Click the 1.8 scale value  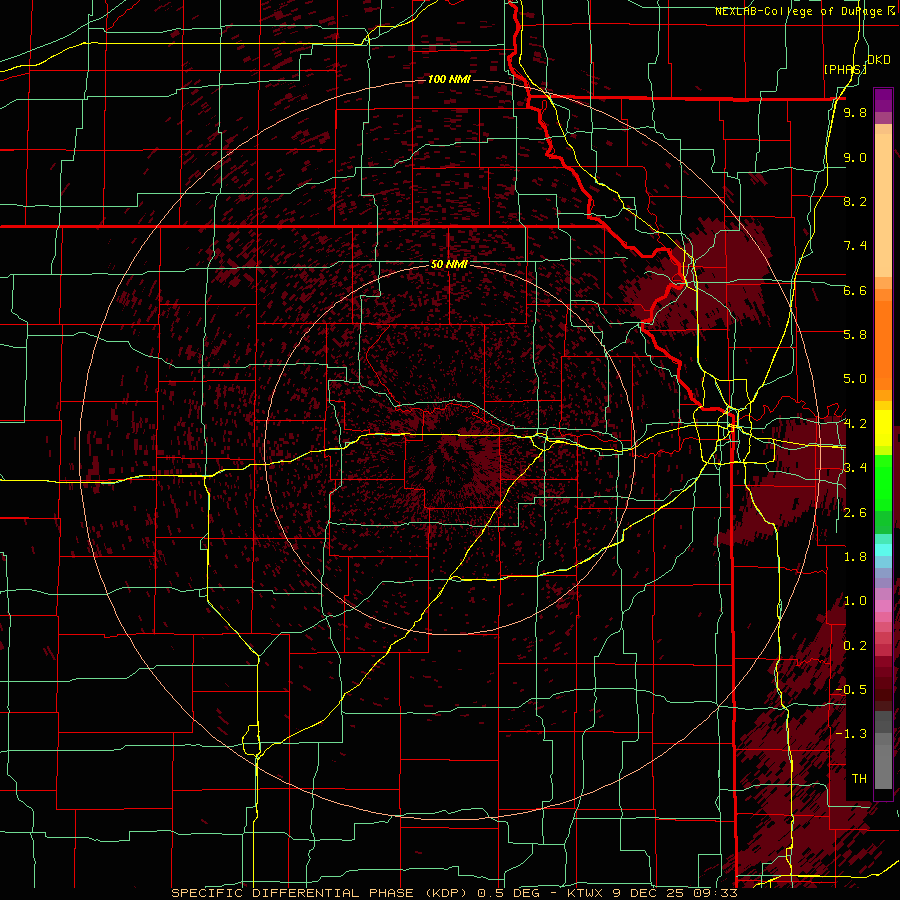pos(855,557)
